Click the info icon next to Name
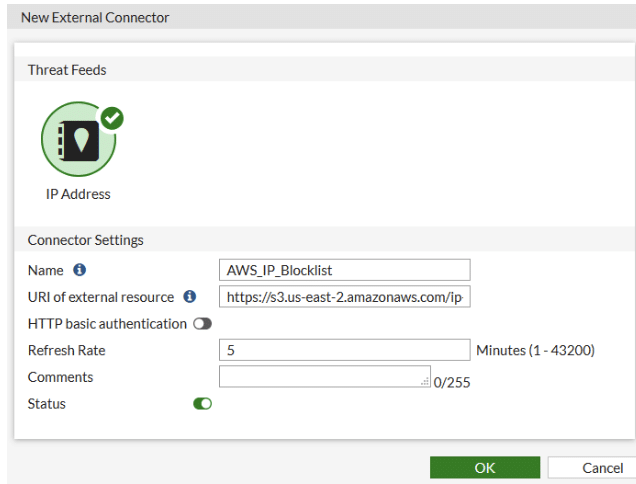This screenshot has width=636, height=484. coord(80,270)
